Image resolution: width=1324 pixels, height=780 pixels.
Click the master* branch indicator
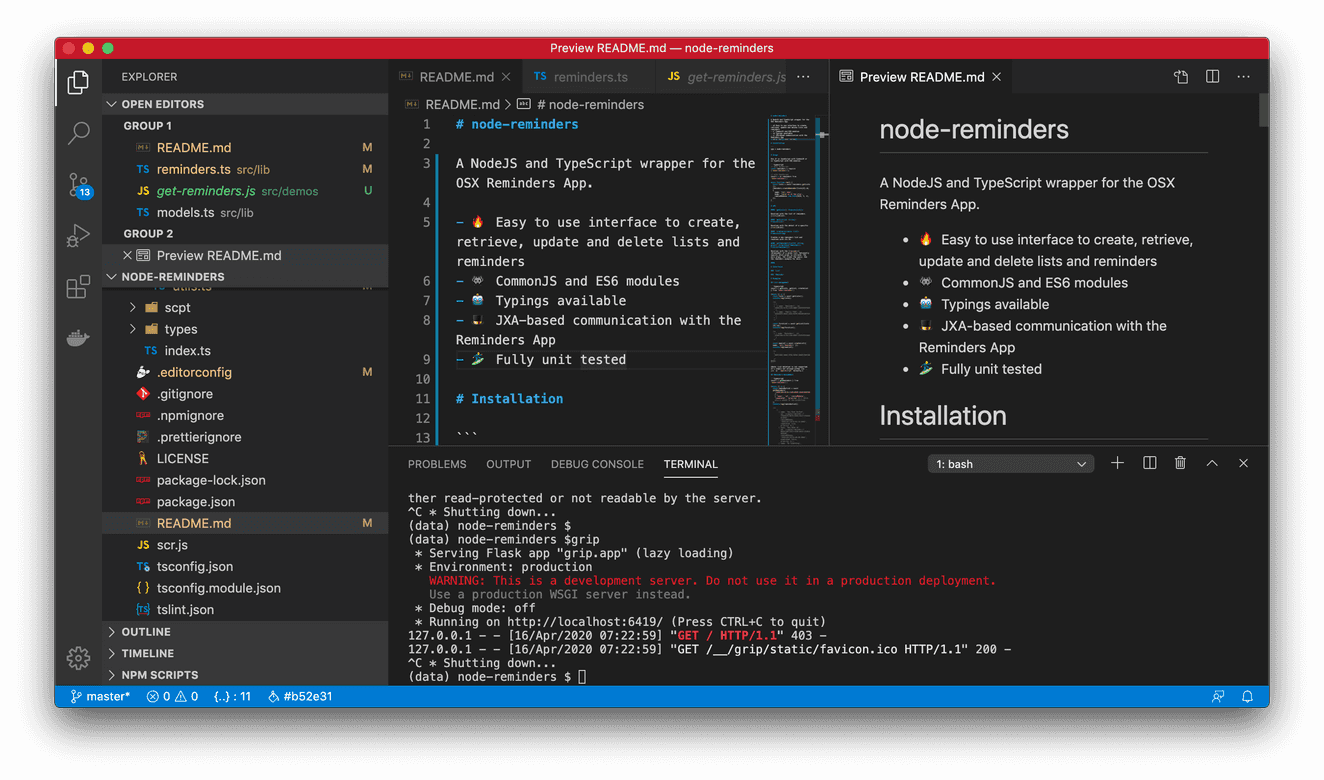click(98, 696)
